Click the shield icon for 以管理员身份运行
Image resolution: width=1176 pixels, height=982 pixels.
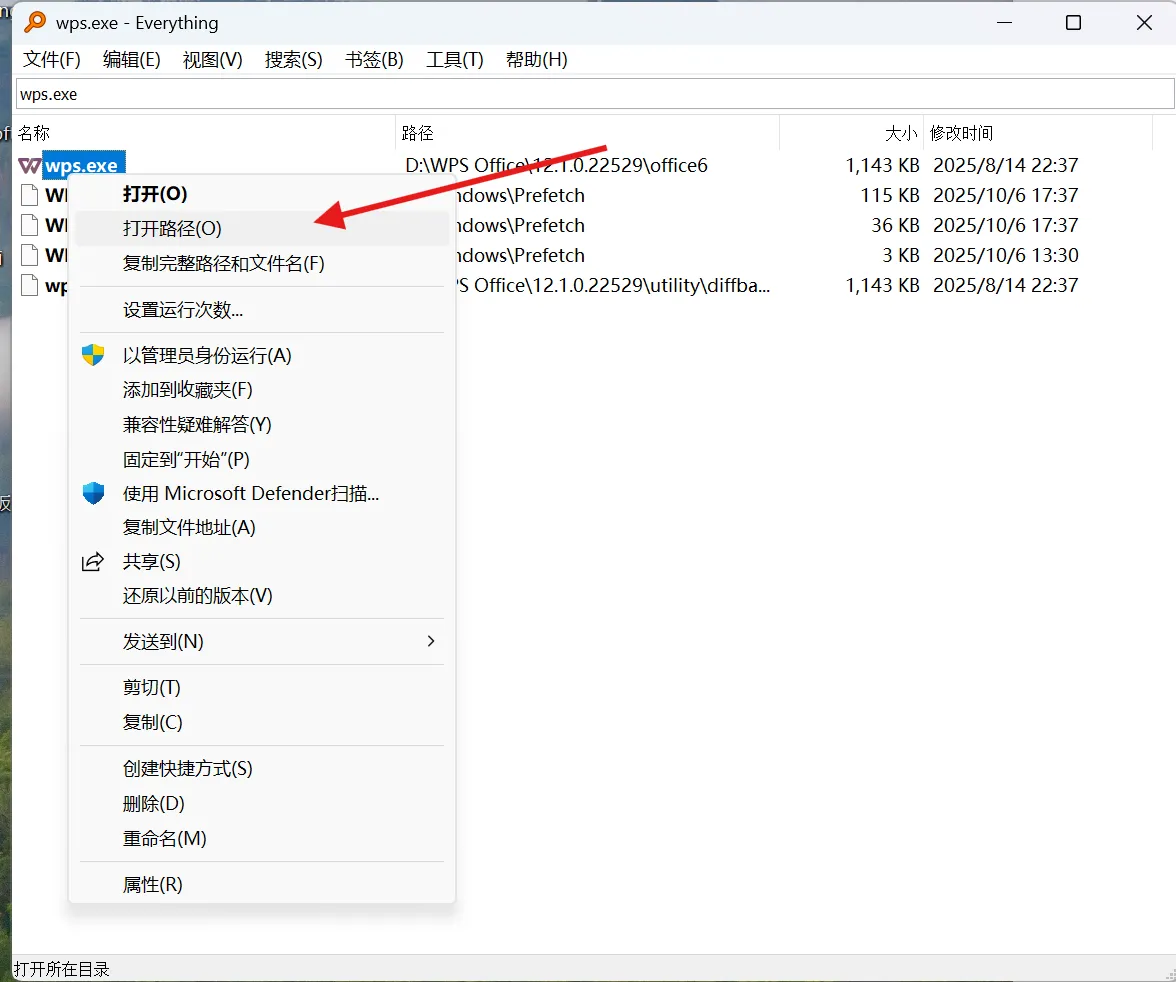pyautogui.click(x=93, y=355)
